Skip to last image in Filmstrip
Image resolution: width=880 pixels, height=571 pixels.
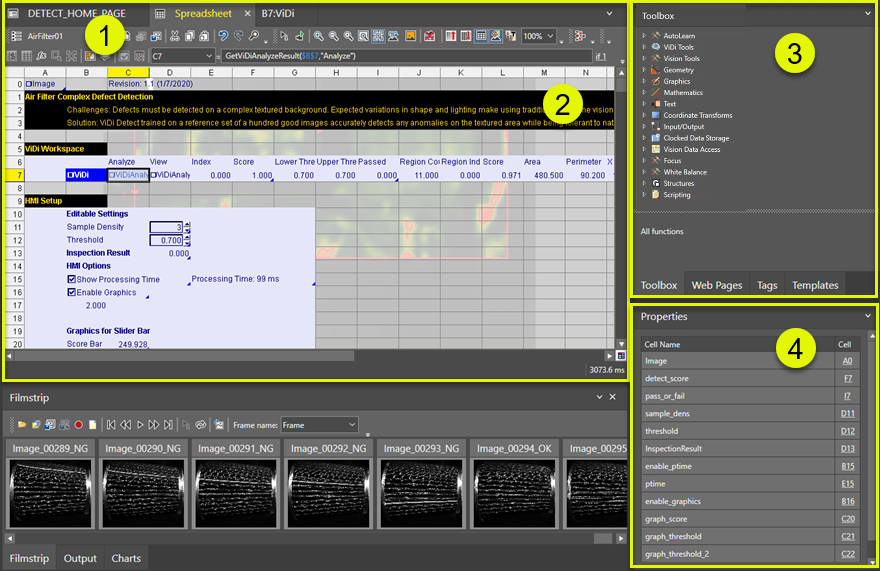coord(167,424)
